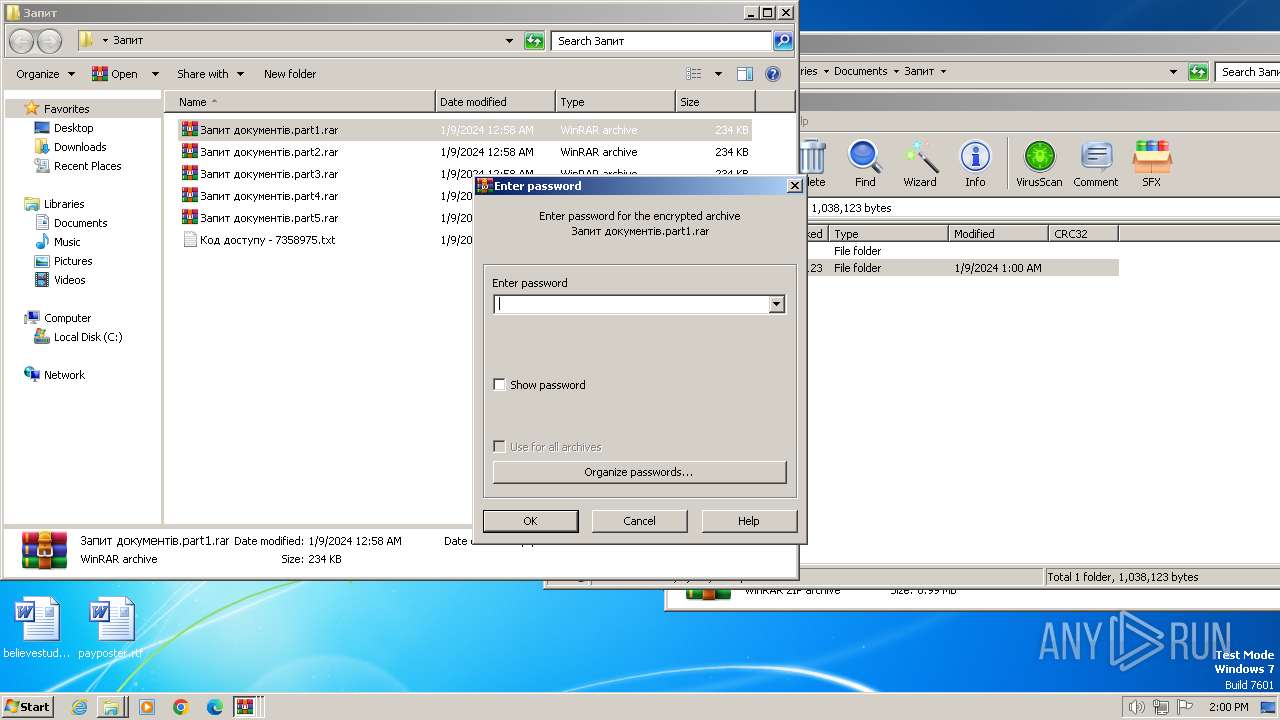Click the Explorer Forward navigation button
Image resolution: width=1280 pixels, height=720 pixels.
coord(49,41)
